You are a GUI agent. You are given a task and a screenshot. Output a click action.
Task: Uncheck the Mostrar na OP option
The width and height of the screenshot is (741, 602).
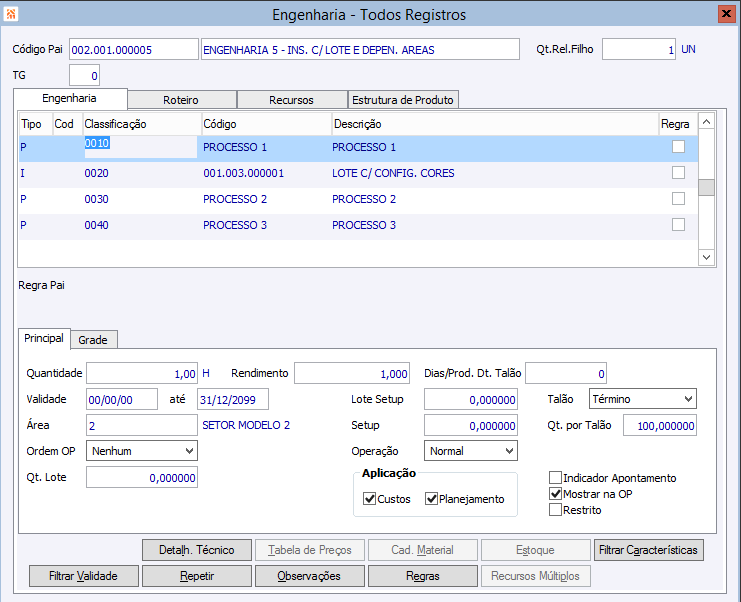click(x=556, y=494)
